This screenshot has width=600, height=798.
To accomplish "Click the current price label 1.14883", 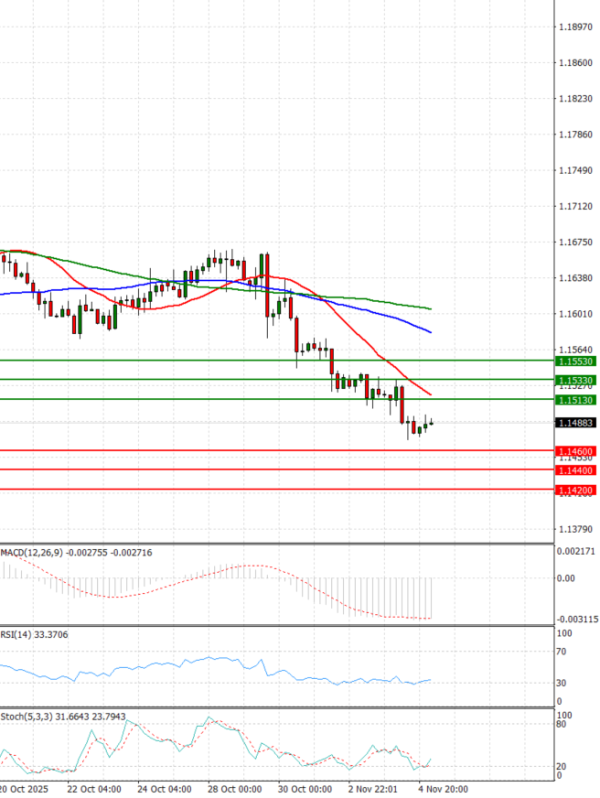I will point(577,423).
